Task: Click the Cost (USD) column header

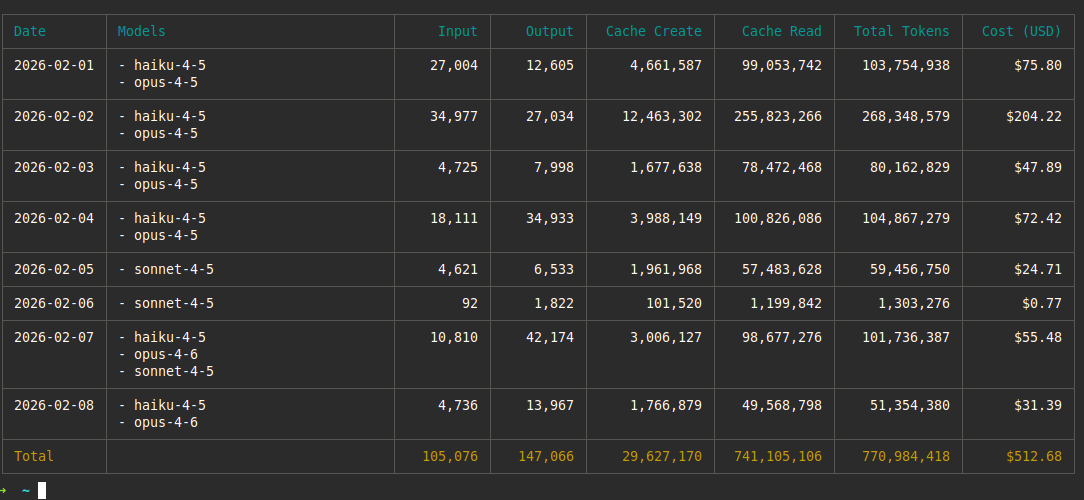Action: pos(1022,31)
